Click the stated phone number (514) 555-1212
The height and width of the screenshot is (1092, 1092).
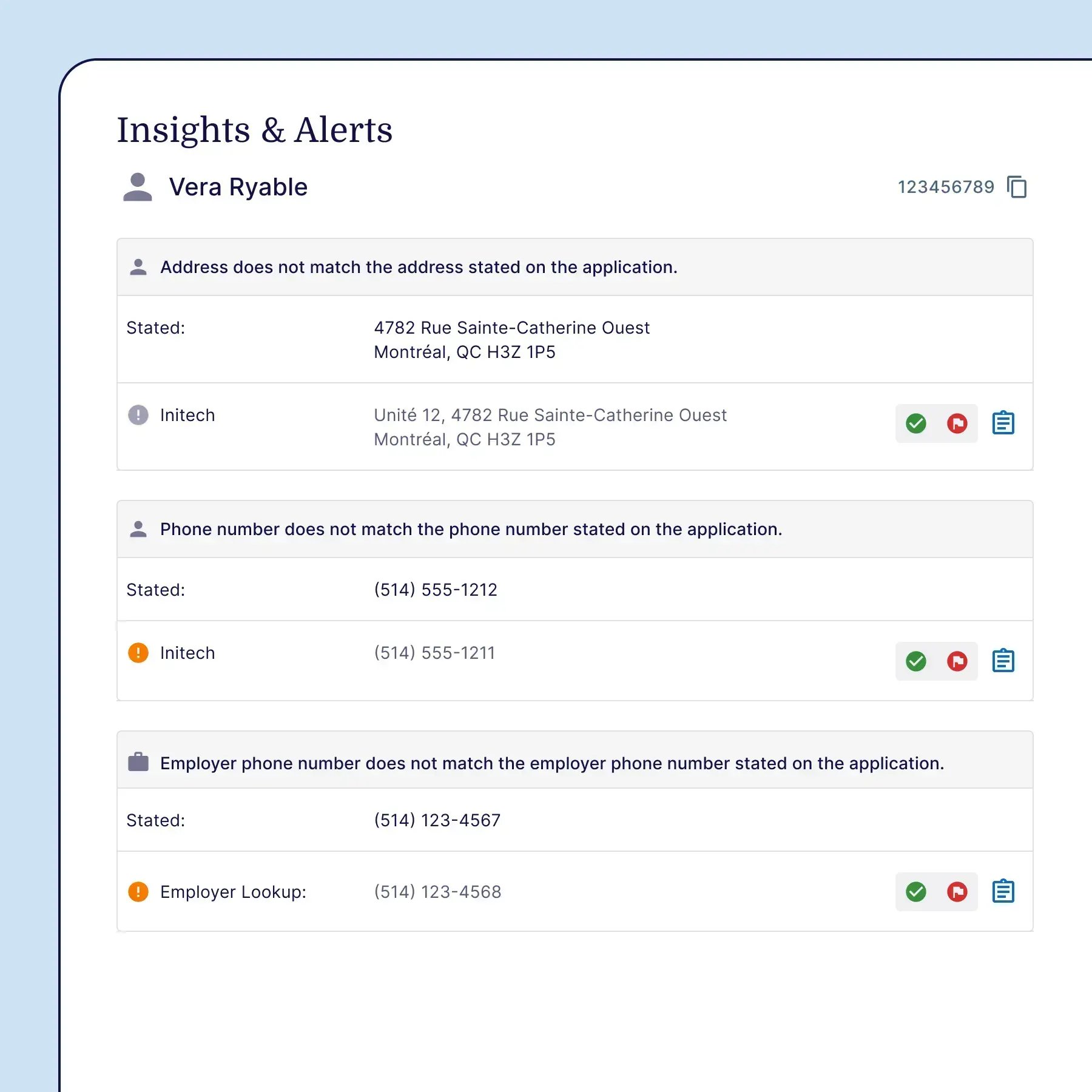point(435,589)
